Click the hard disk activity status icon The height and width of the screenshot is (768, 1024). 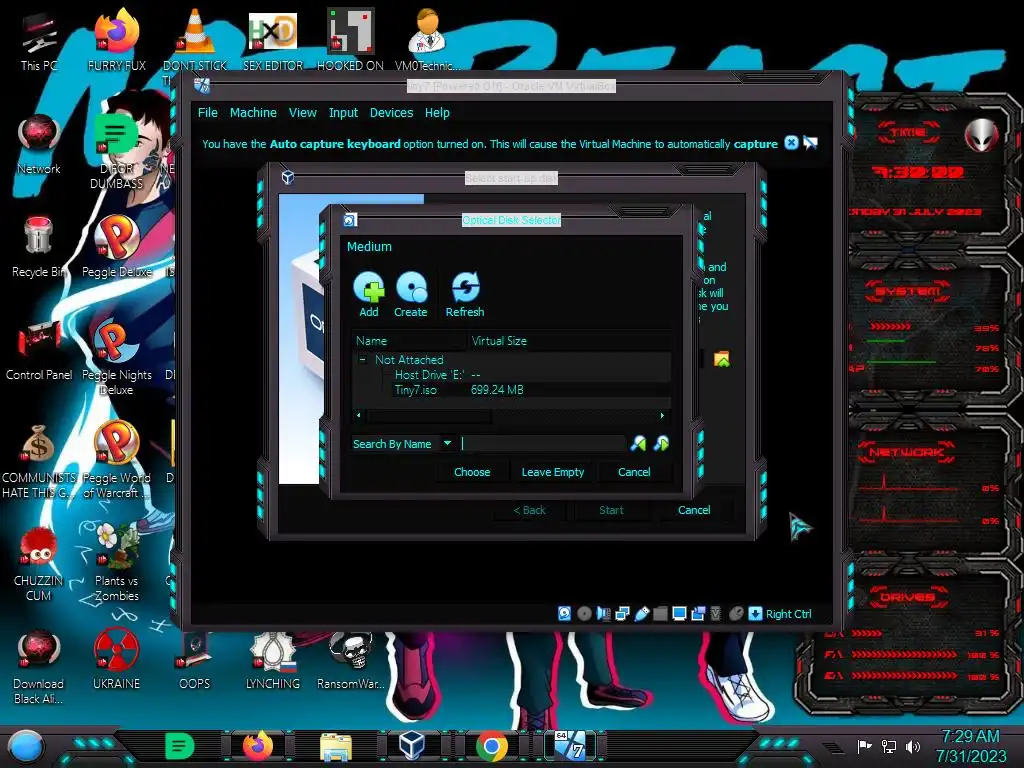point(565,613)
